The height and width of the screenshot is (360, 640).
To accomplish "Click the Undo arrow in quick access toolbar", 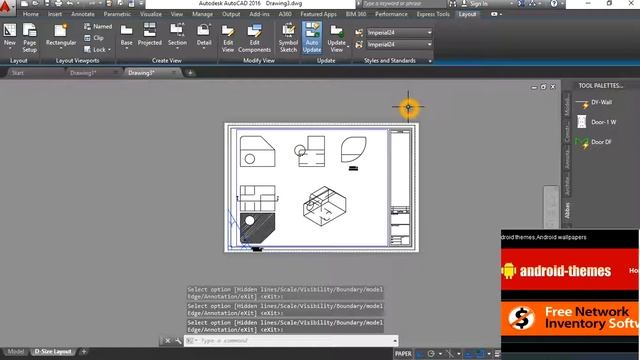I will [x=70, y=4].
